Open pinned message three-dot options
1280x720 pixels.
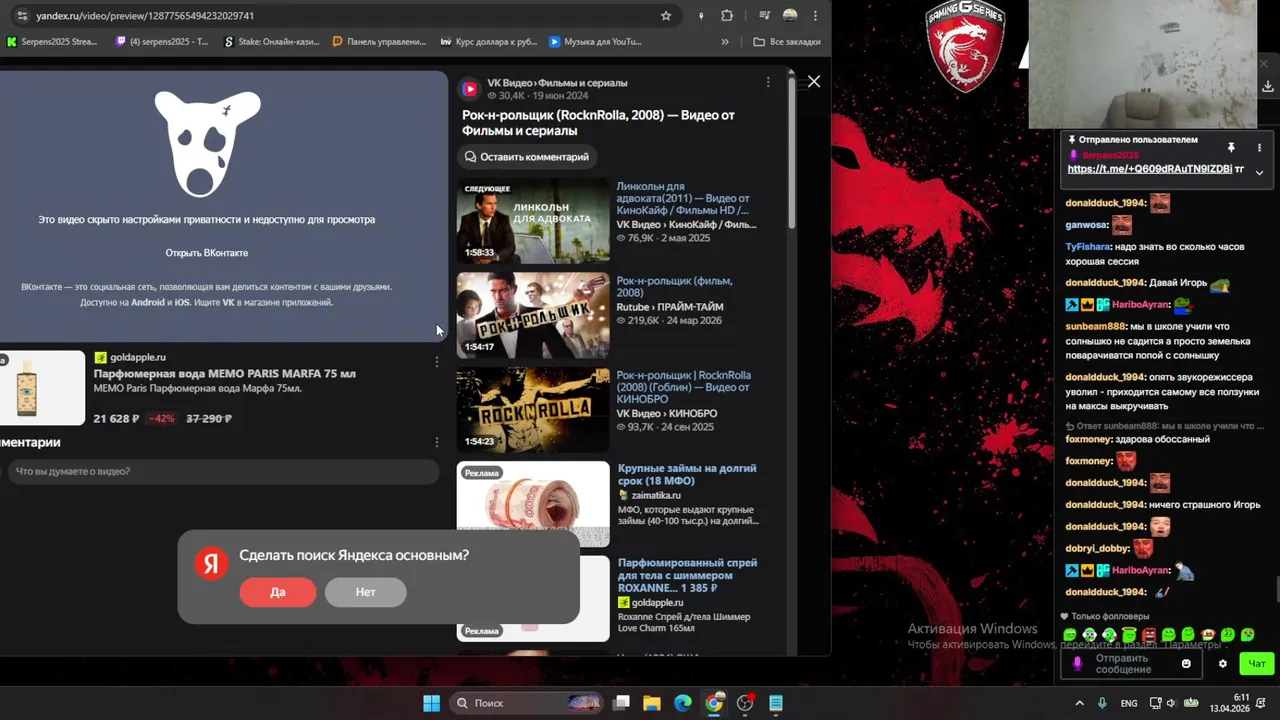tap(1259, 147)
